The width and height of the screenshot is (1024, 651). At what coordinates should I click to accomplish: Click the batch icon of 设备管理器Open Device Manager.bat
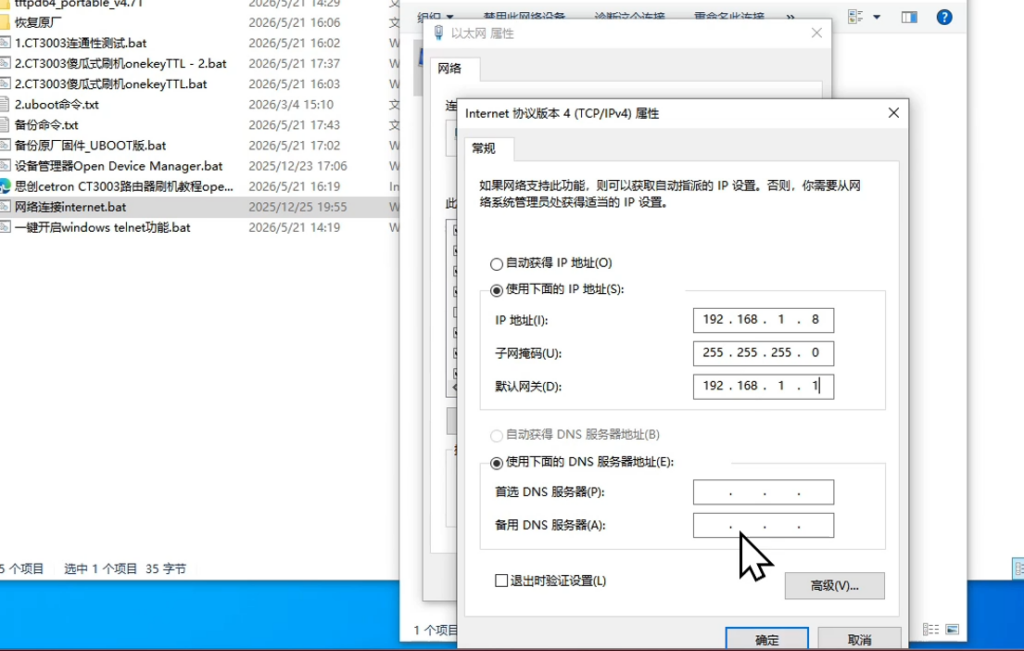[5, 166]
